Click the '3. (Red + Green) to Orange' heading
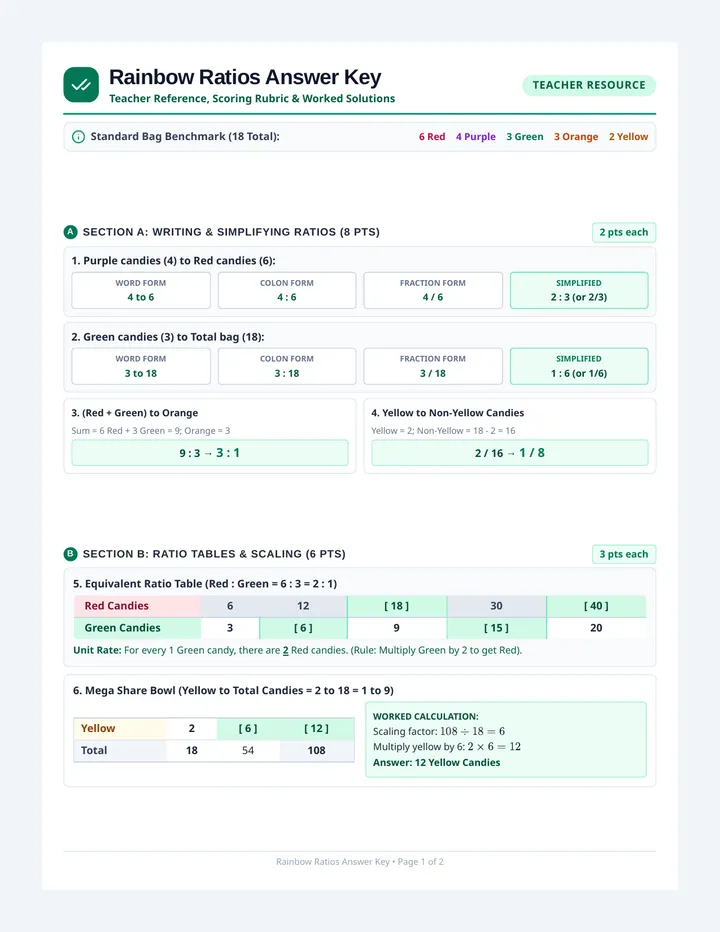720x932 pixels. point(135,413)
